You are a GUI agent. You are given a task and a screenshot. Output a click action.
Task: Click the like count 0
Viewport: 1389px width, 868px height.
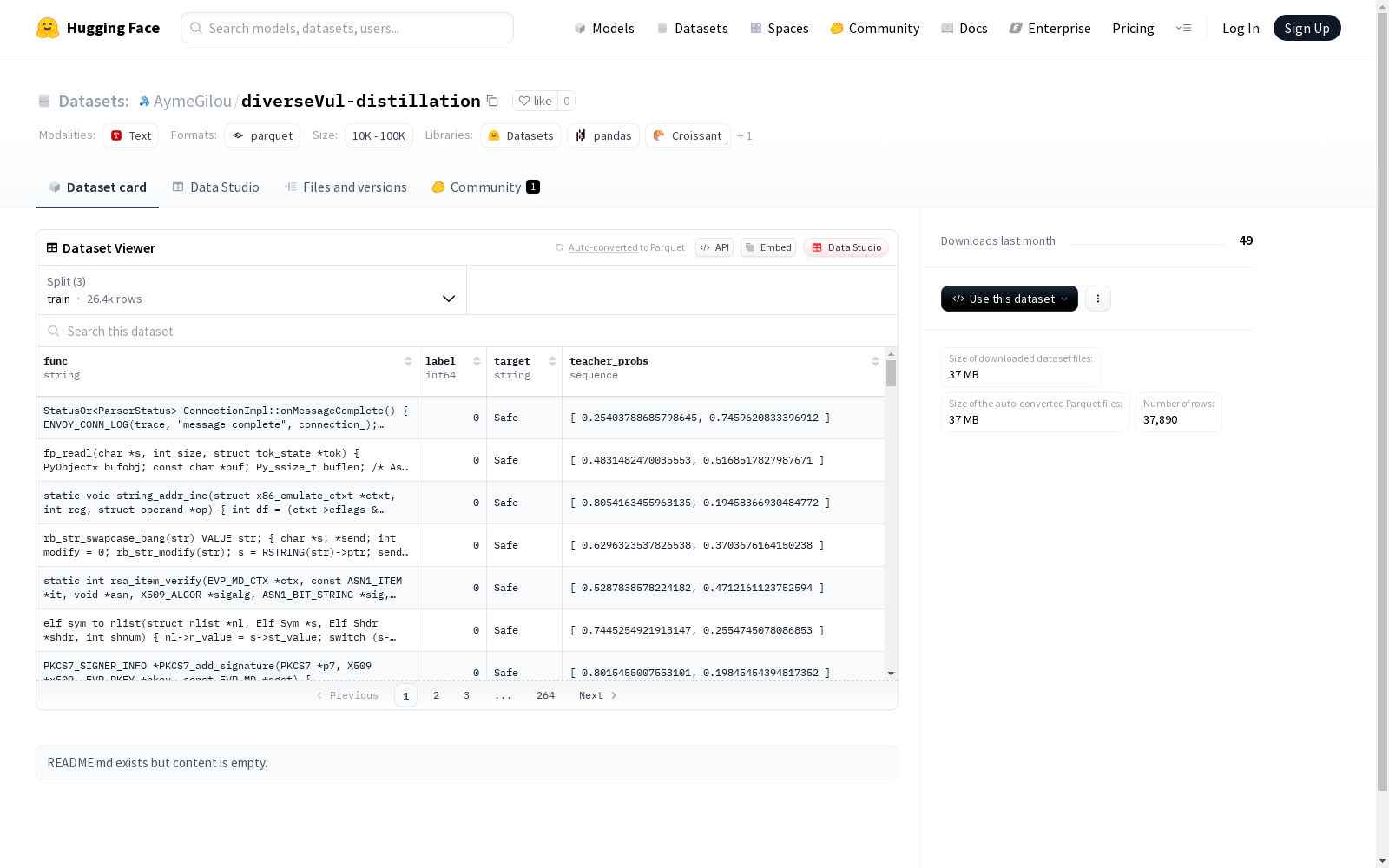tap(566, 101)
